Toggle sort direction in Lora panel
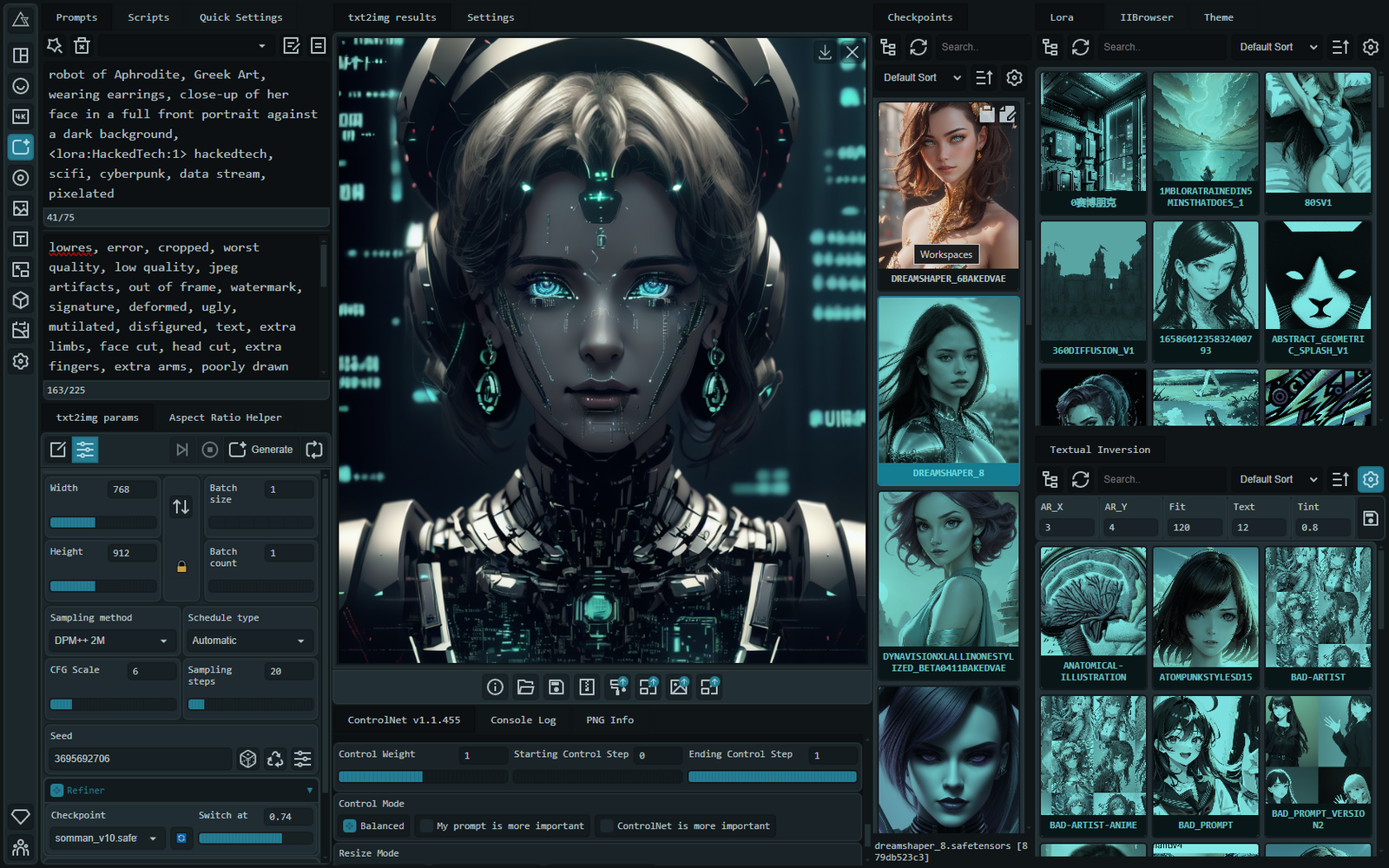 click(1341, 47)
